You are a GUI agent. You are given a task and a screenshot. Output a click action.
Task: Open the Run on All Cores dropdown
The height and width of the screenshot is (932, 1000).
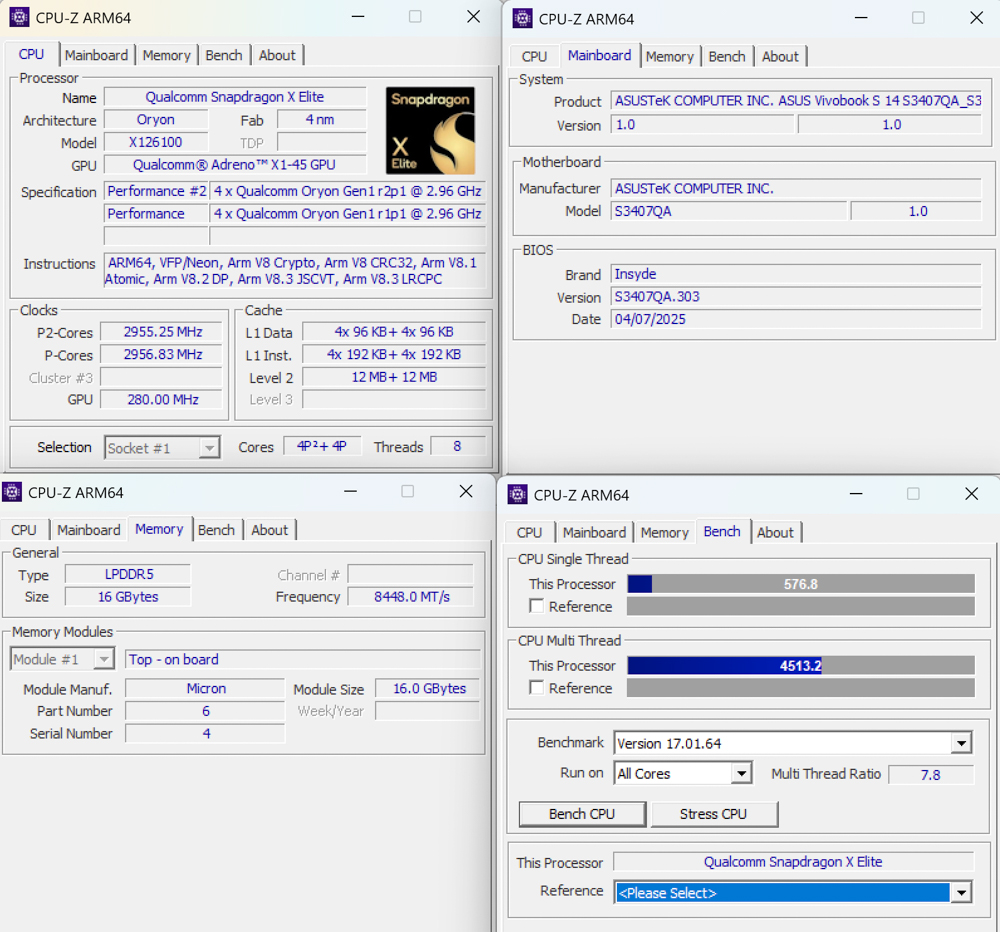pos(683,774)
